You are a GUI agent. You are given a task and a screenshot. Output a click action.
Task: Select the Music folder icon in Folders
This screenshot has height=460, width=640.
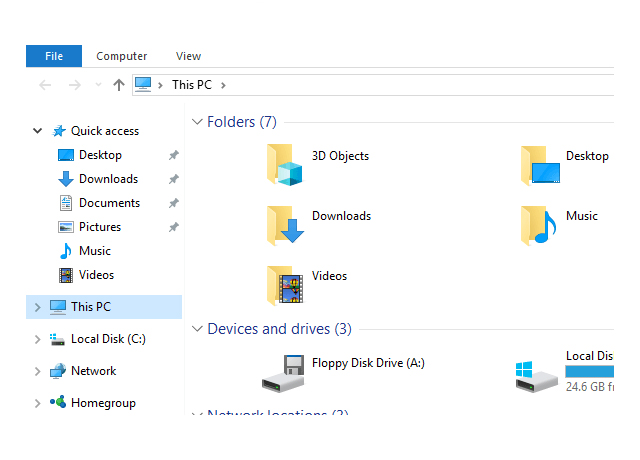click(539, 225)
